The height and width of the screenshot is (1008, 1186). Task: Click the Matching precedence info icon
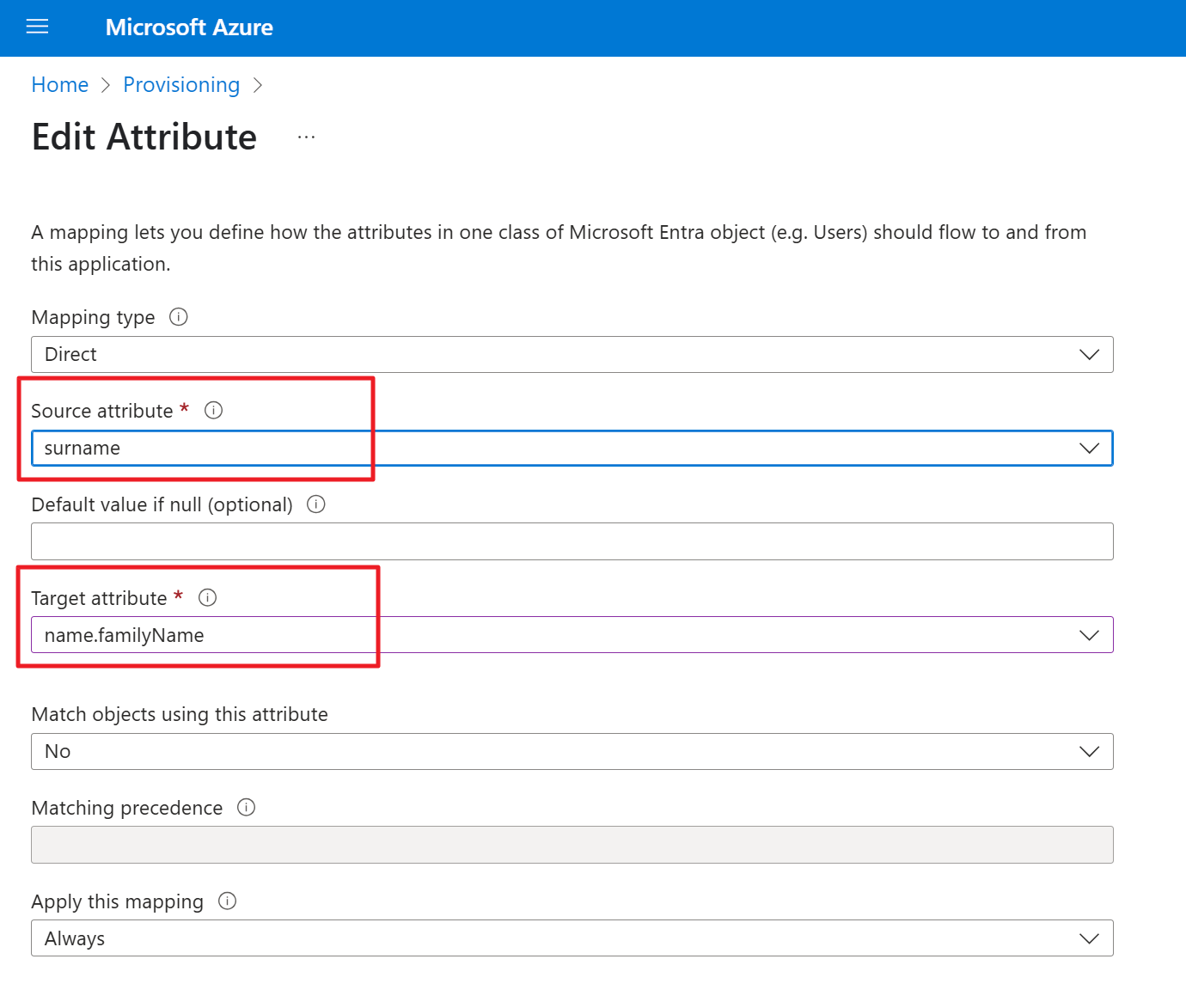pos(247,808)
